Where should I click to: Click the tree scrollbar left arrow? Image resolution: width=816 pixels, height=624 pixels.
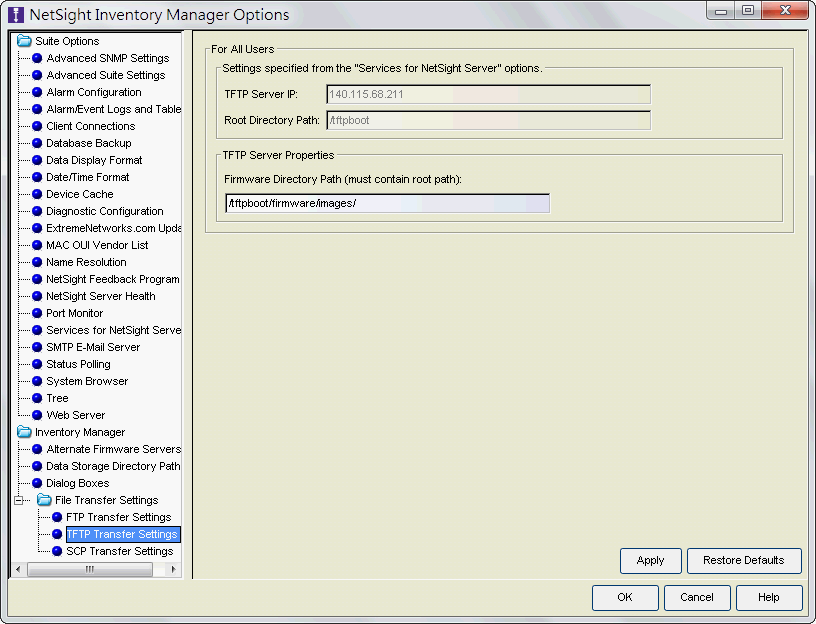pyautogui.click(x=19, y=569)
